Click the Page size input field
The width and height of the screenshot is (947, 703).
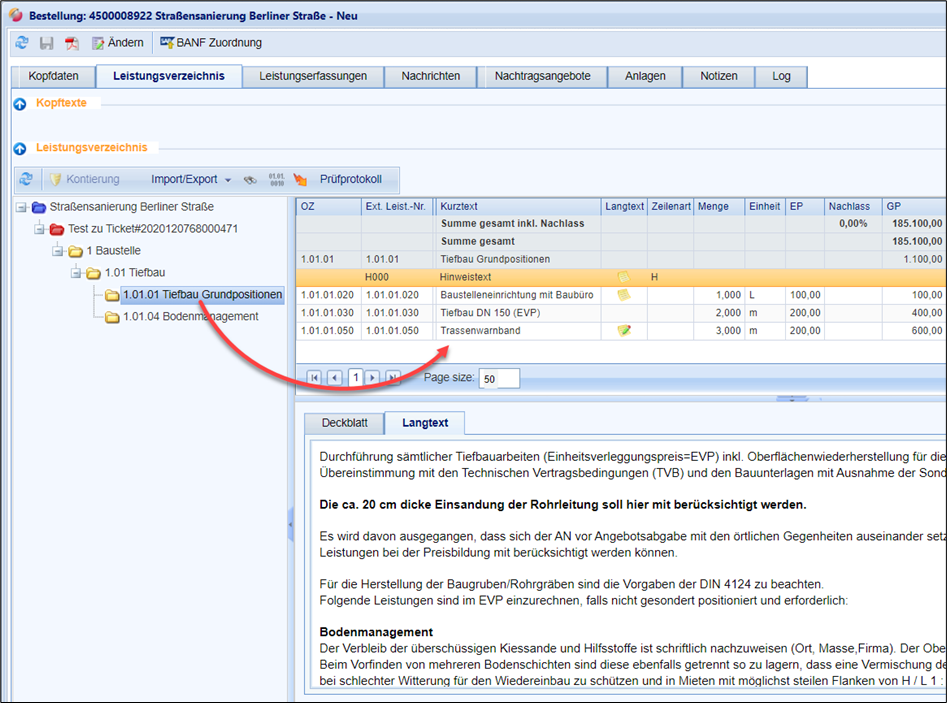tap(499, 379)
